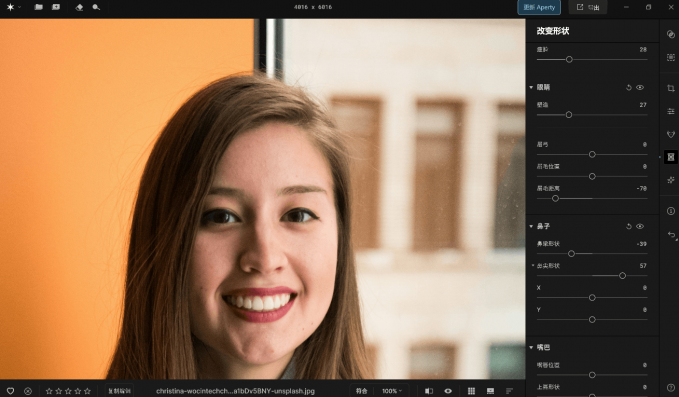Viewport: 679px width, 397px height.
Task: Rate the photo three stars
Action: click(68, 391)
